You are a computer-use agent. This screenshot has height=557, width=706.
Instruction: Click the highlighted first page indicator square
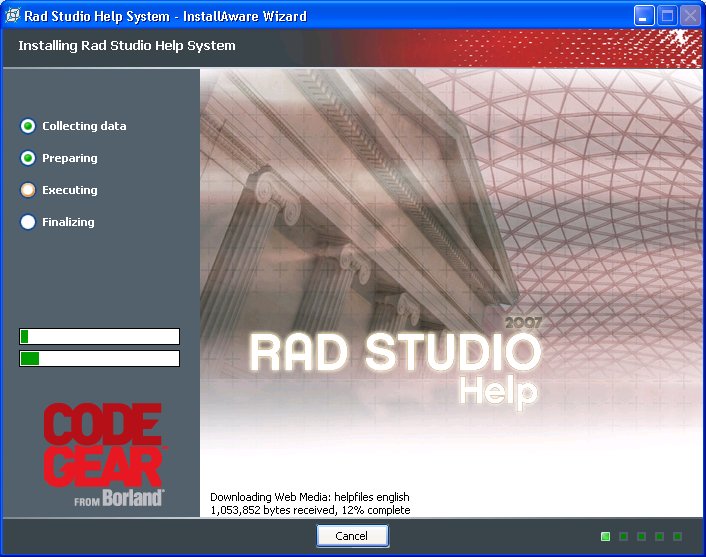tap(606, 536)
